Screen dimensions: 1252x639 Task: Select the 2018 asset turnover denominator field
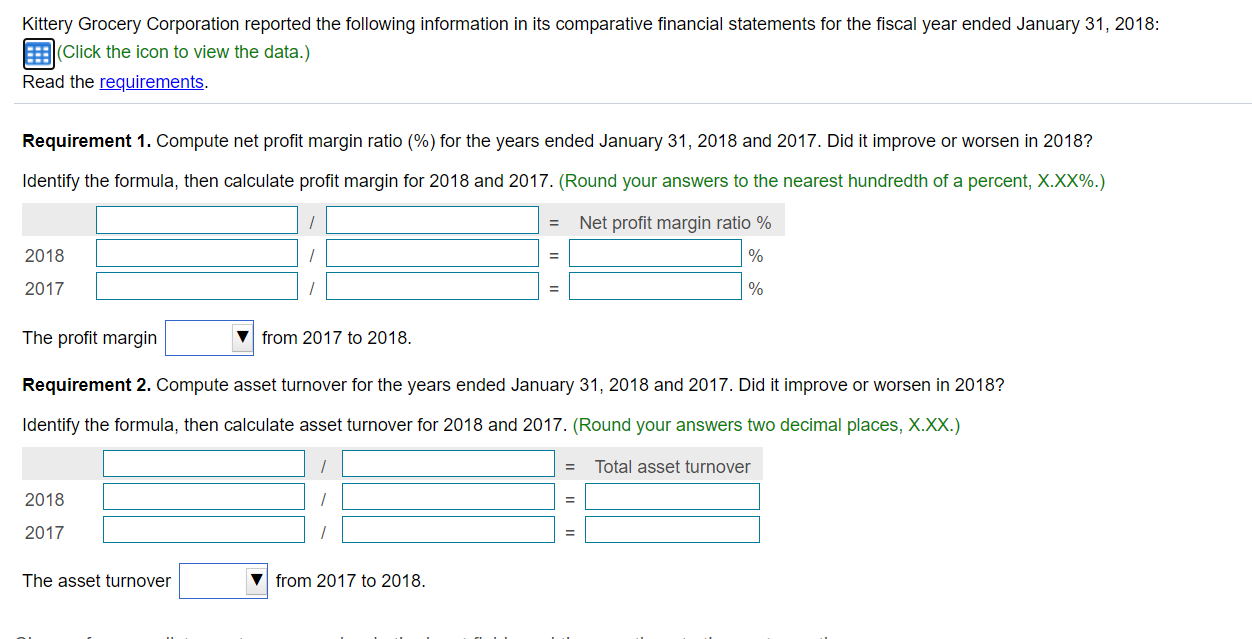click(x=448, y=496)
